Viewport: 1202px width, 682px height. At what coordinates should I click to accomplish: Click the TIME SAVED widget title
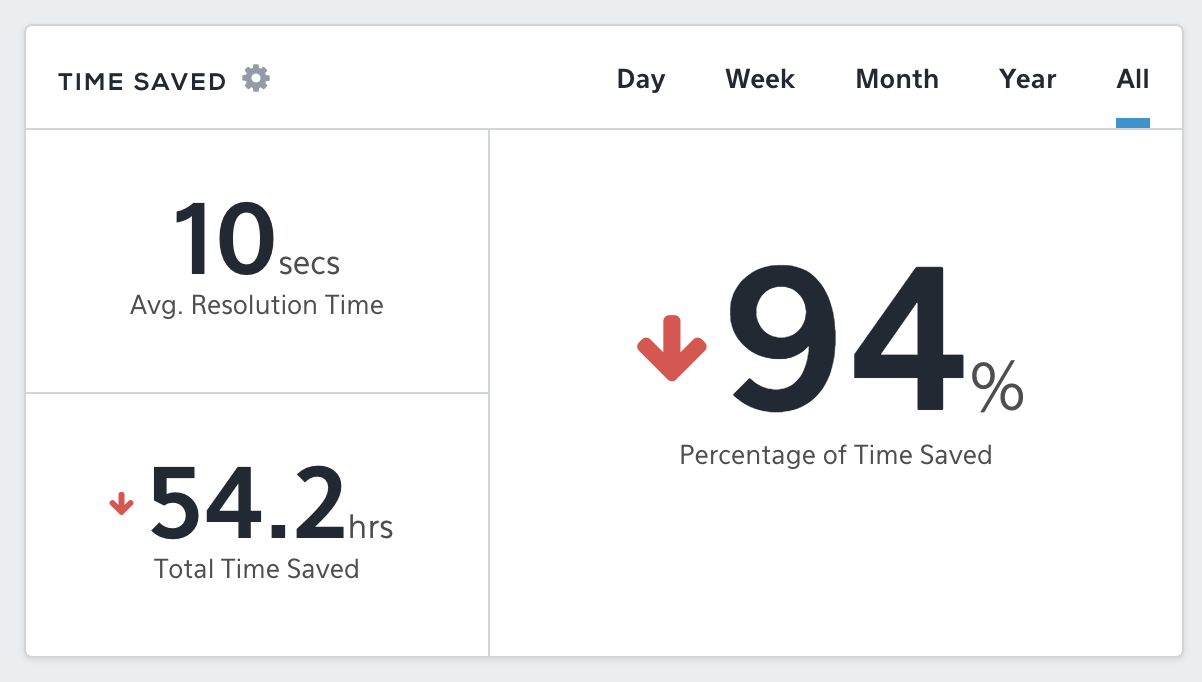coord(142,82)
